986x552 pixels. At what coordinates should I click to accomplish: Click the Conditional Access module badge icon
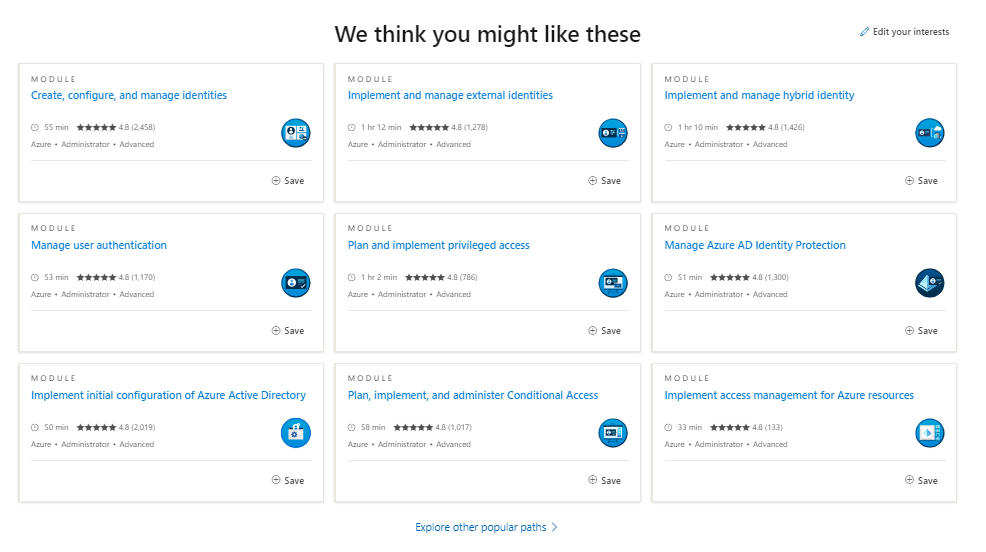tap(612, 433)
